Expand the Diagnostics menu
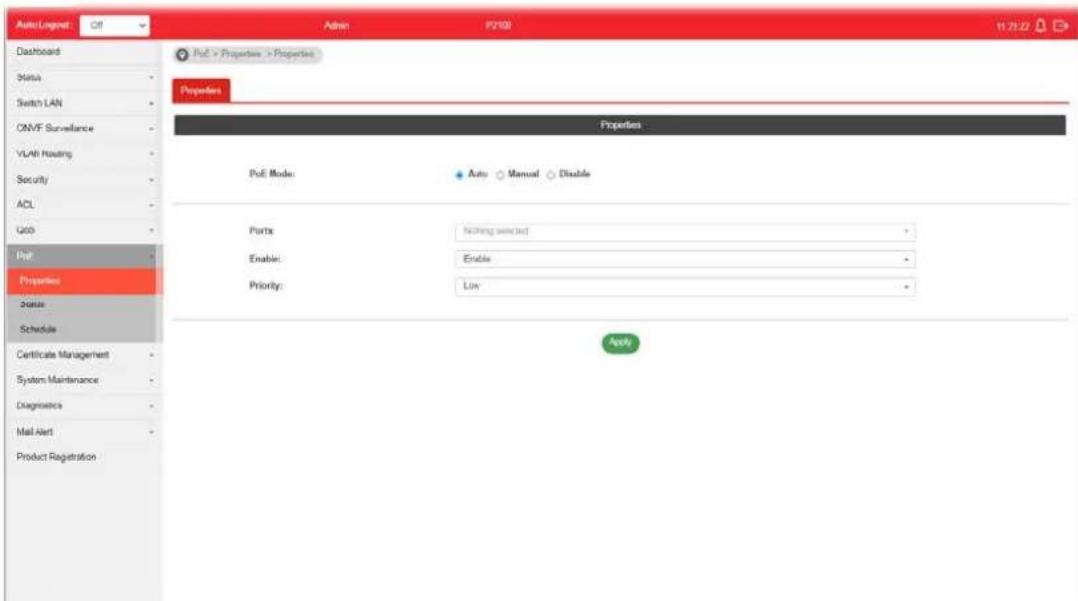The image size is (1078, 601). click(x=85, y=406)
